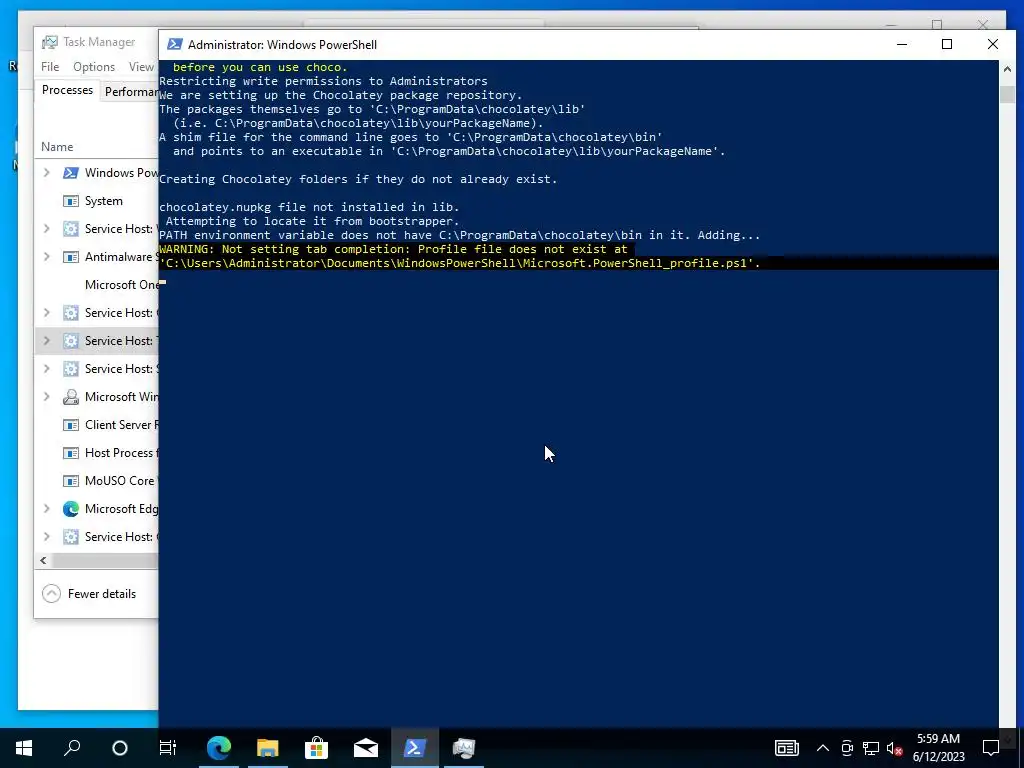Viewport: 1024px width, 768px height.
Task: Open Task View on the taskbar
Action: pyautogui.click(x=168, y=748)
